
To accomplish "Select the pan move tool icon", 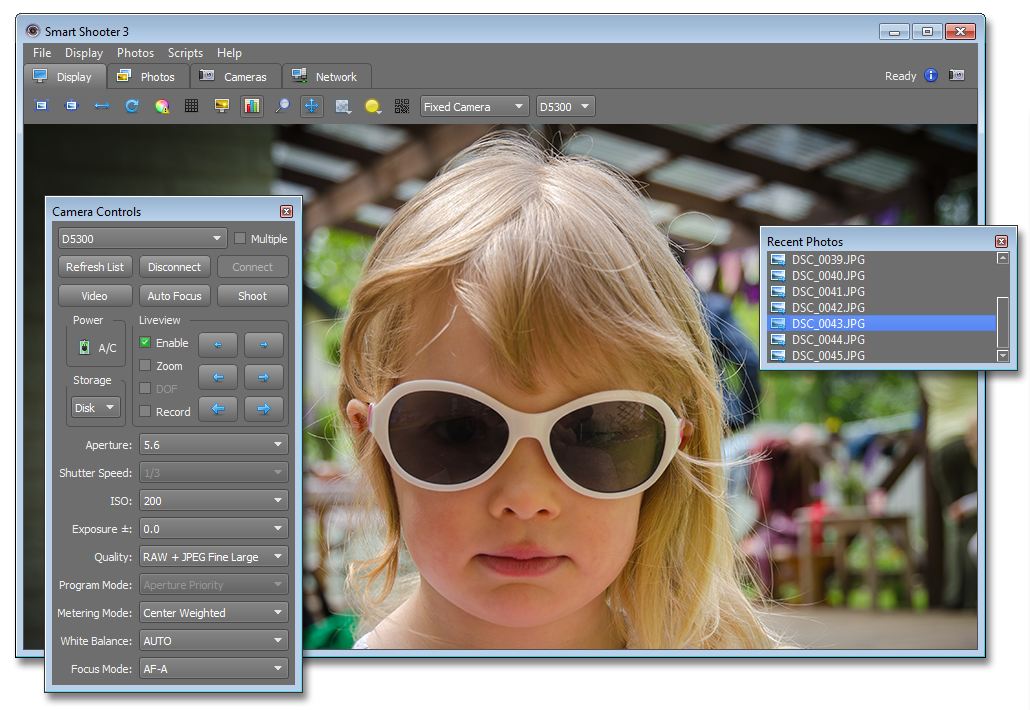I will [x=311, y=106].
